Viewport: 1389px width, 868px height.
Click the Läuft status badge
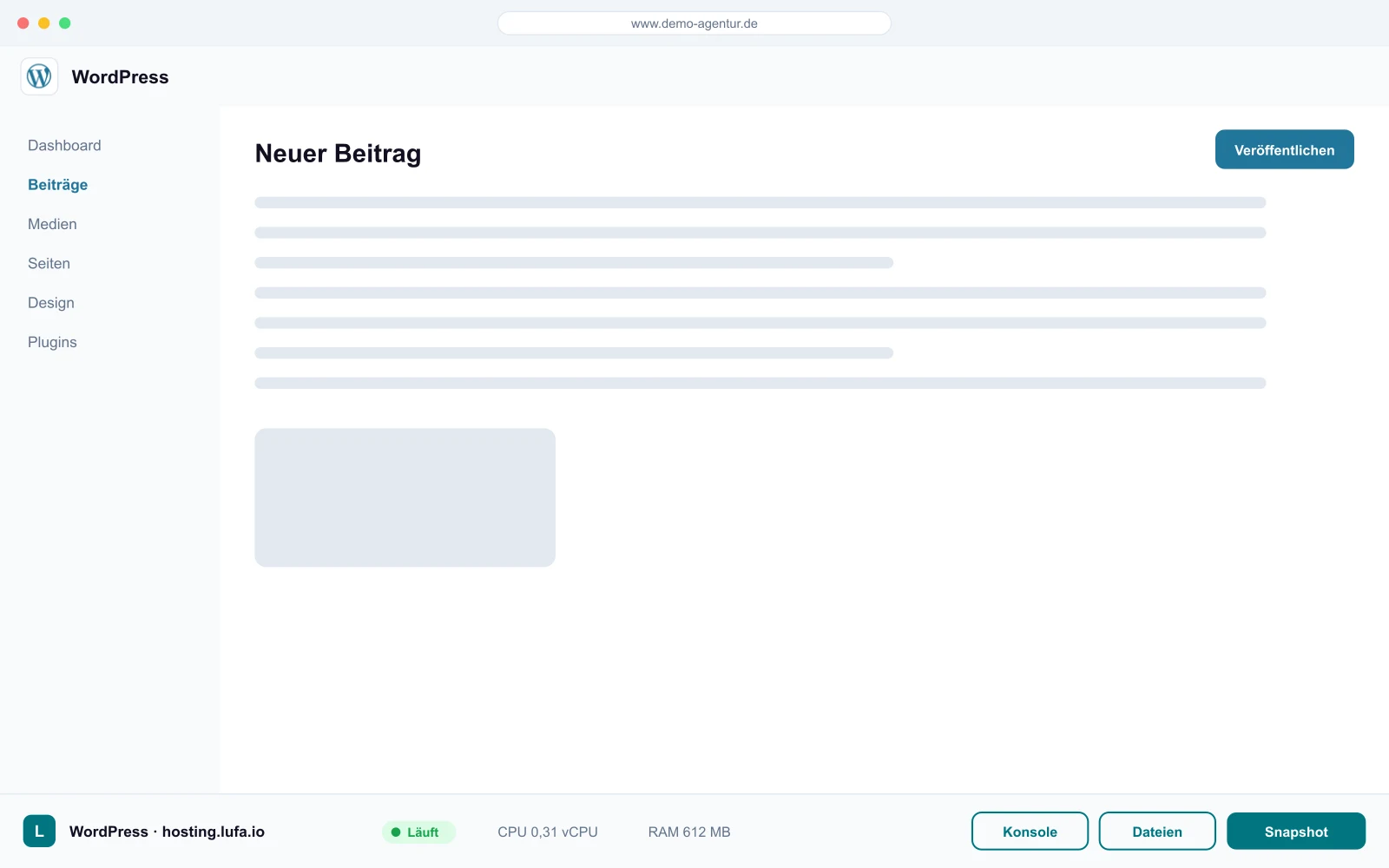coord(418,832)
